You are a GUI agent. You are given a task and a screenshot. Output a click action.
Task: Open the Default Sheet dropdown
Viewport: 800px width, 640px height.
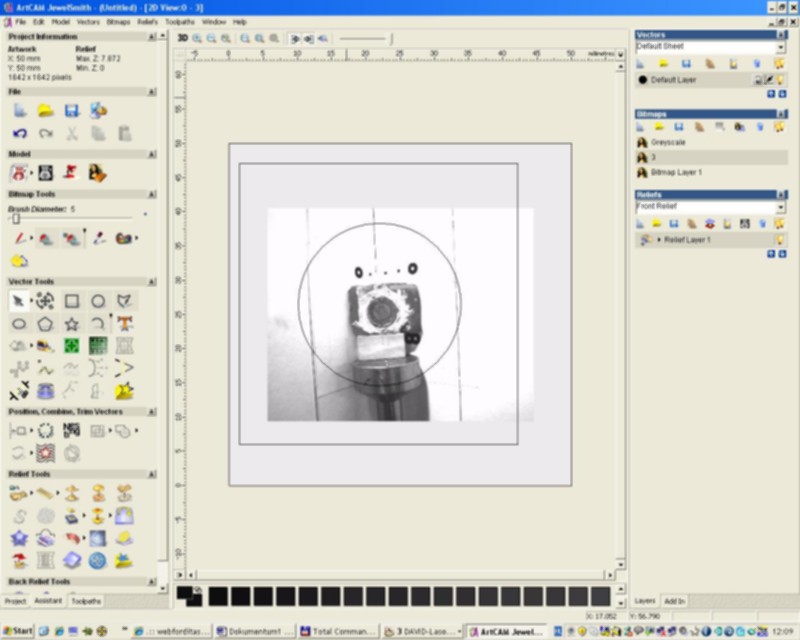781,47
